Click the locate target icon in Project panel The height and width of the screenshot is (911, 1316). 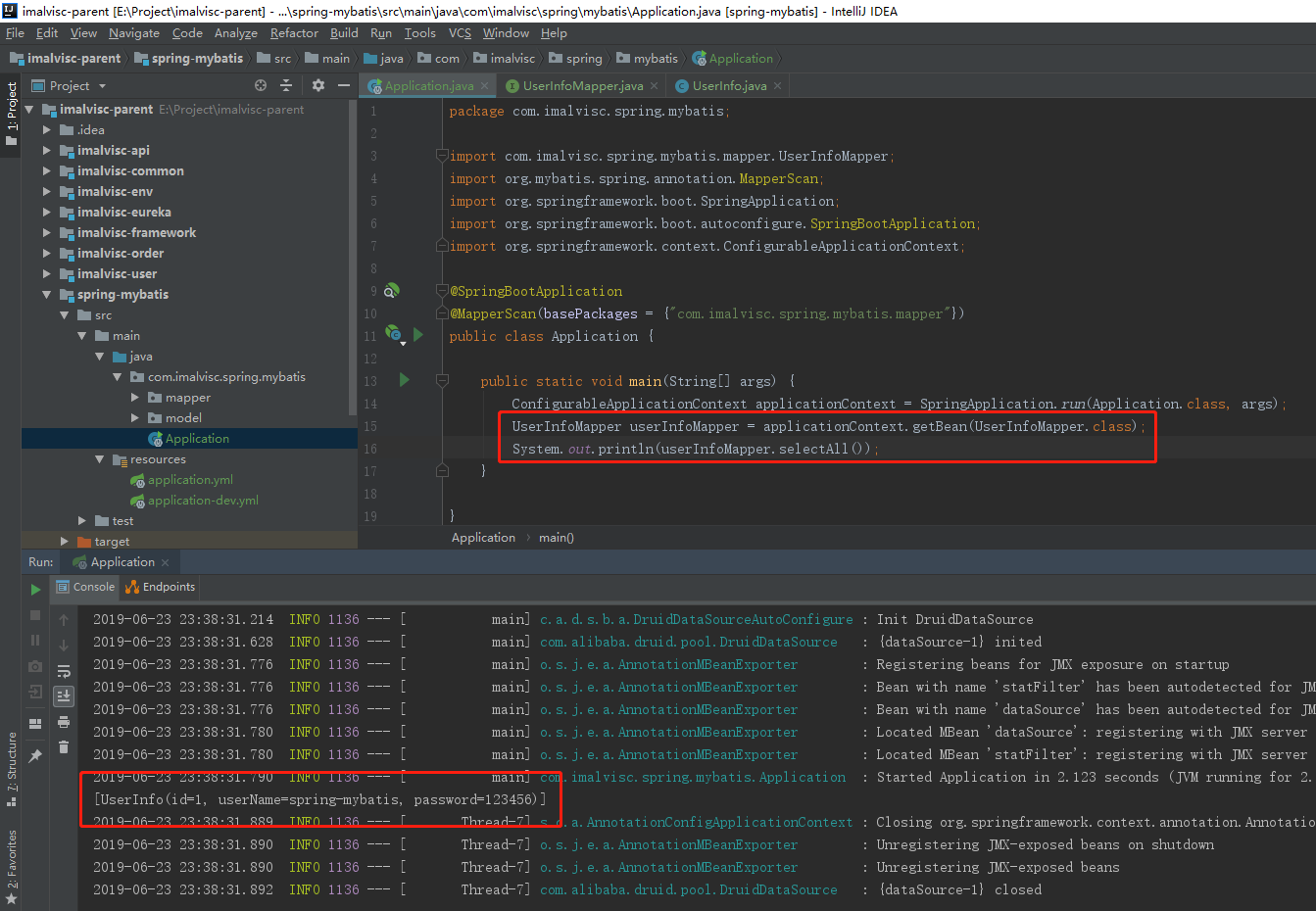tap(261, 86)
